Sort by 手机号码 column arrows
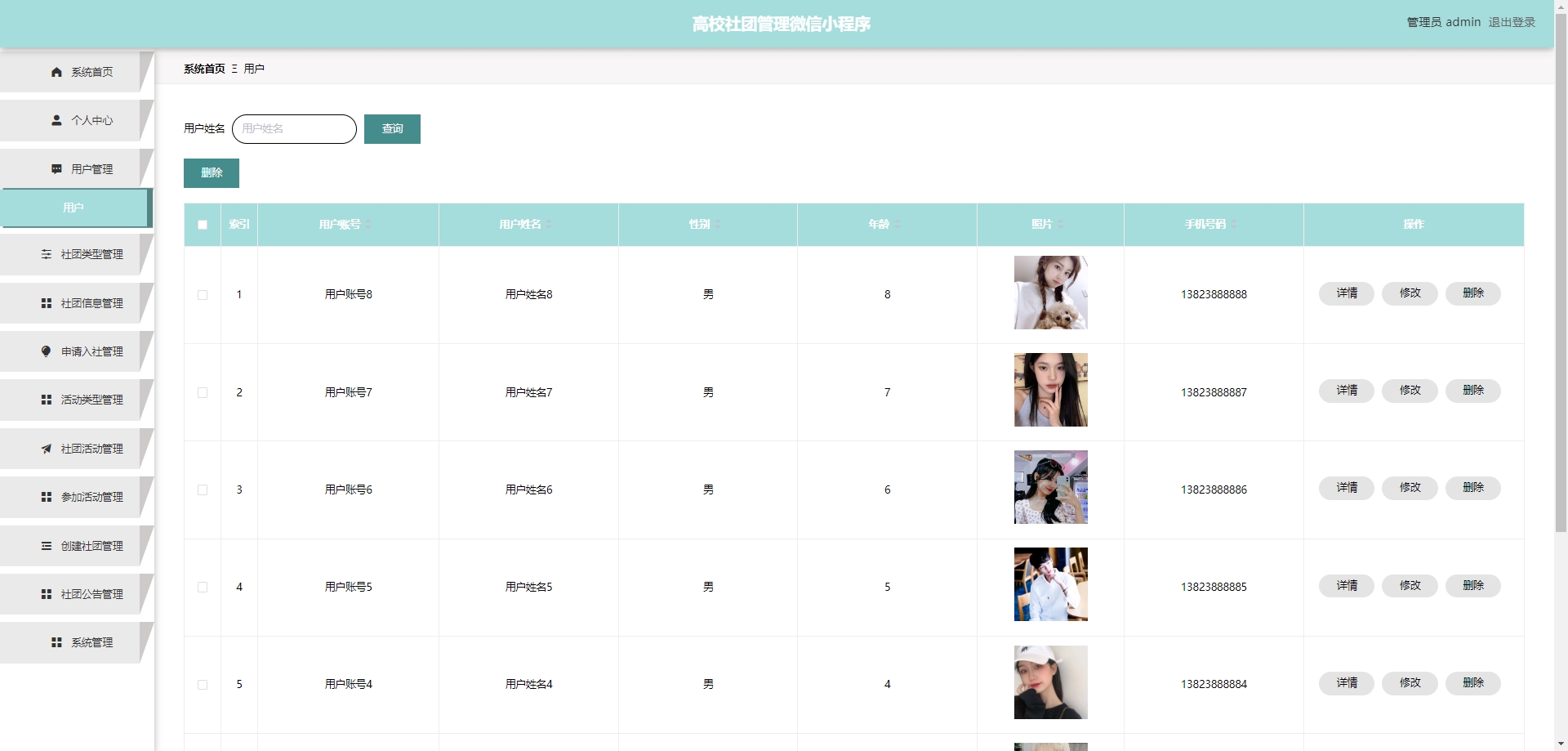 (1234, 224)
